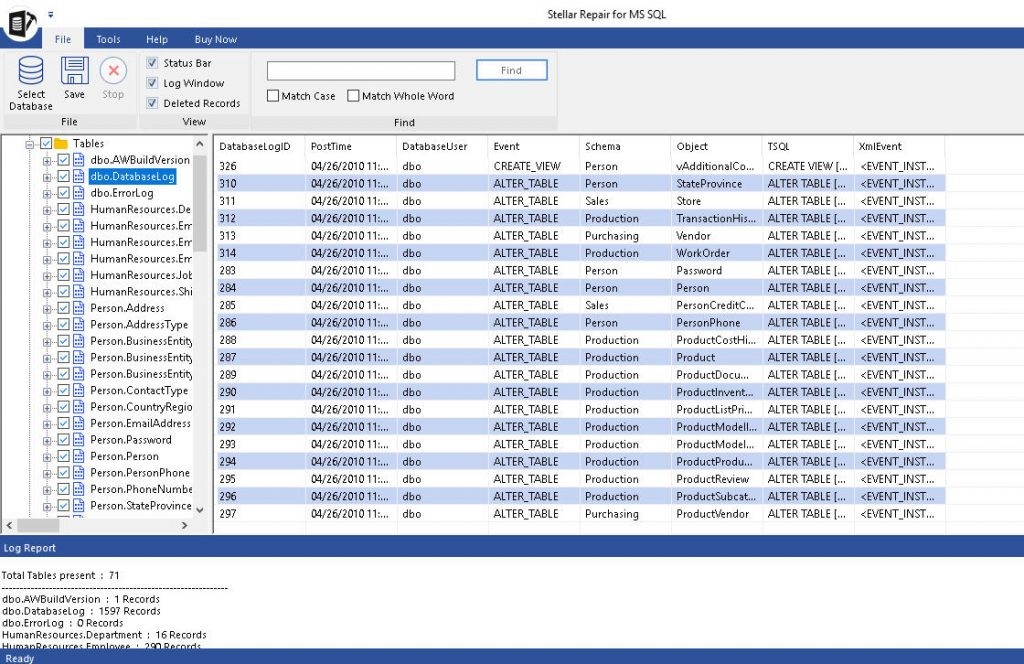Open the Tools ribbon tab

(x=108, y=39)
